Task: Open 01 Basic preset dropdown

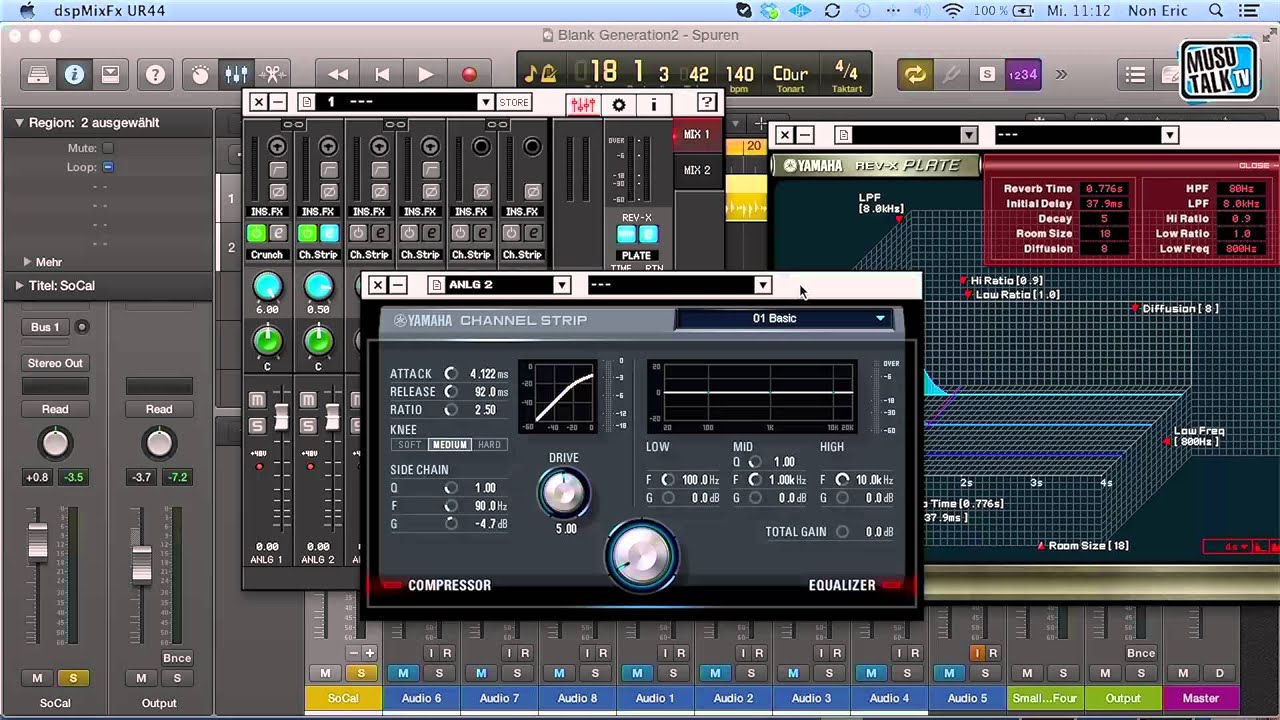Action: [784, 318]
